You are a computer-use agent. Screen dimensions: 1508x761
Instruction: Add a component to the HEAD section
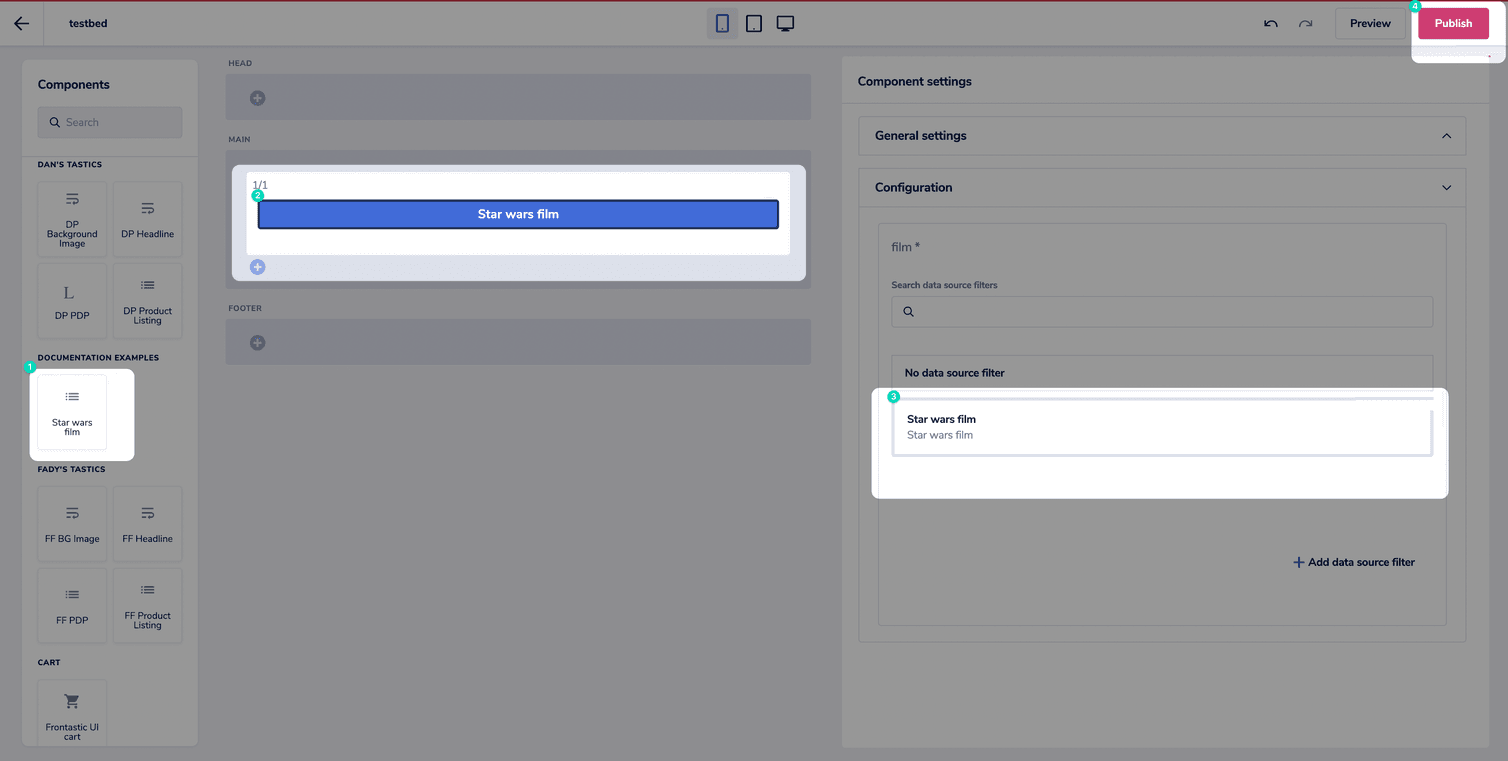pos(257,97)
